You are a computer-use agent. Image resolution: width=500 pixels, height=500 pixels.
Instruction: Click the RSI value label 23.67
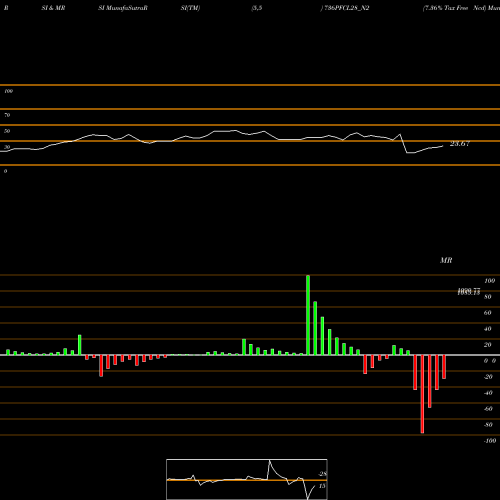coord(460,144)
